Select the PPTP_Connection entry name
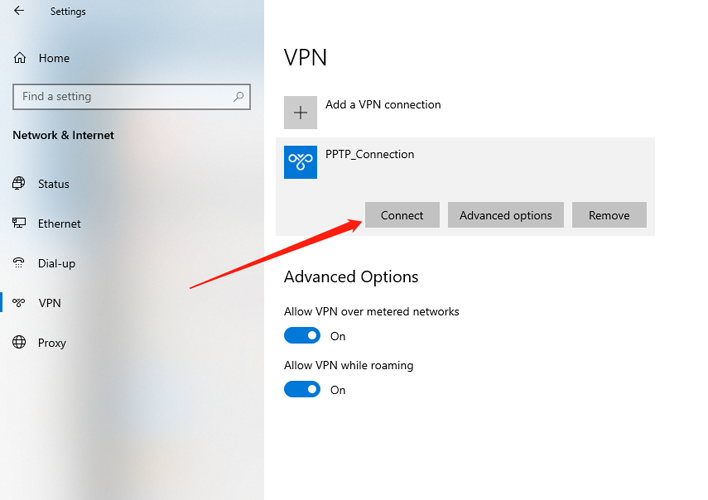Viewport: 708px width, 500px height. 370,154
